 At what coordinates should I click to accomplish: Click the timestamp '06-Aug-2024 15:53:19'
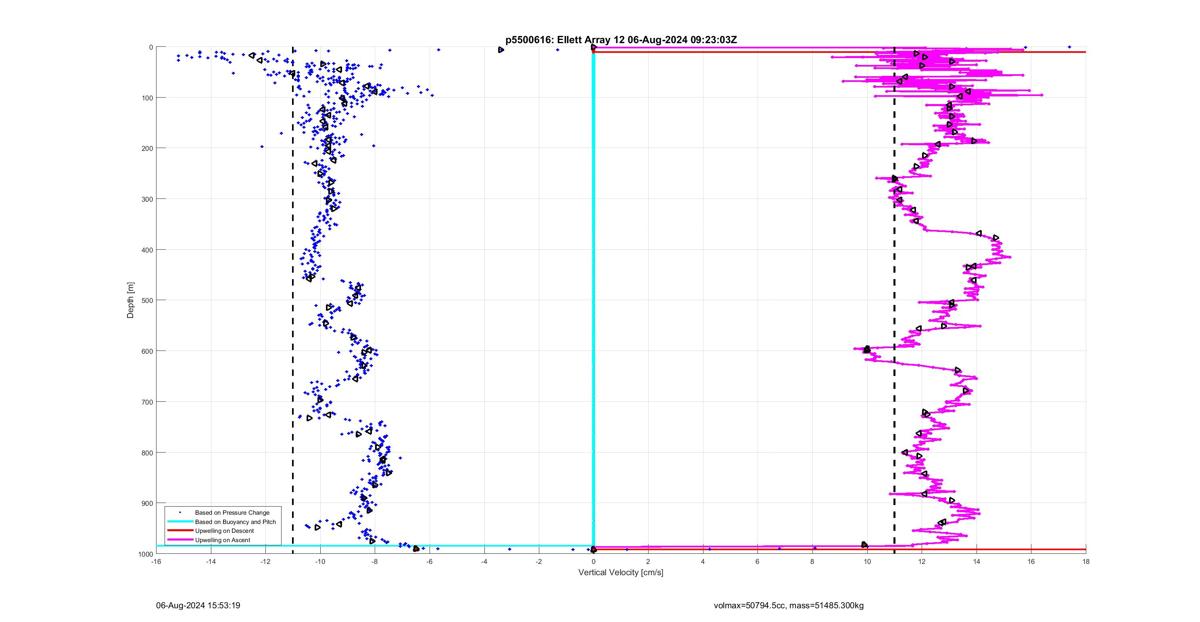coord(197,605)
